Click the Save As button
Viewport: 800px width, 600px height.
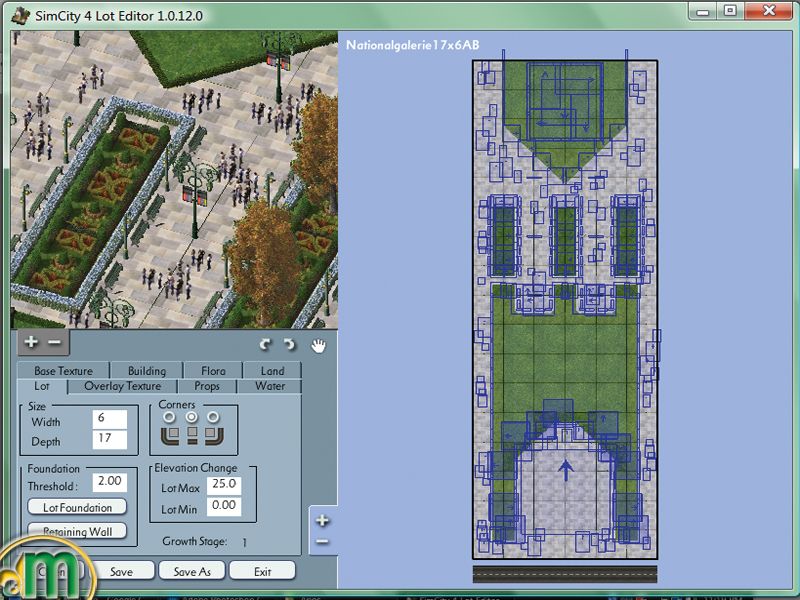(x=192, y=571)
